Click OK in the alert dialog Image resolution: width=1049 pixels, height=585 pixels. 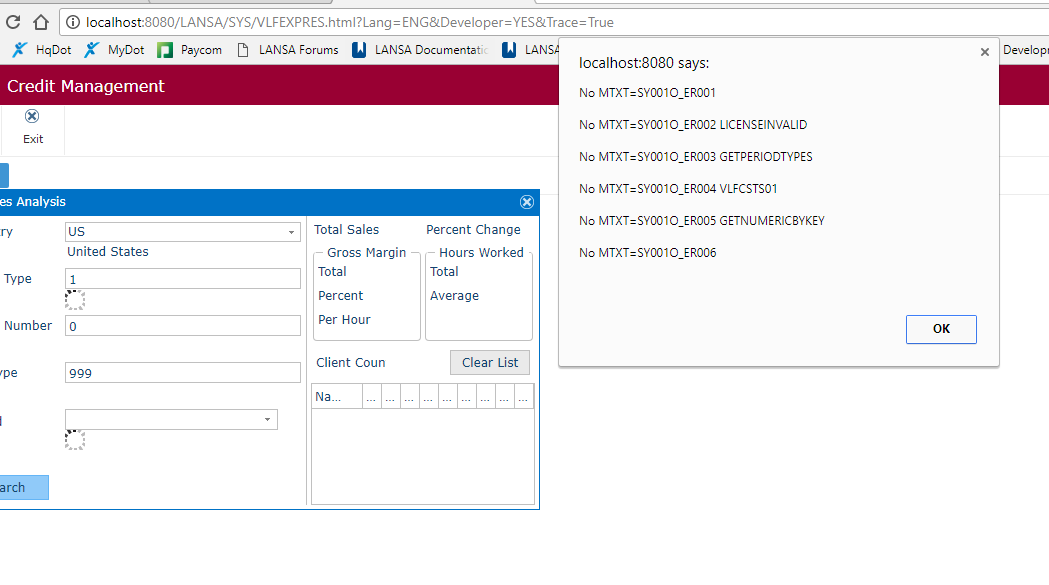(941, 329)
